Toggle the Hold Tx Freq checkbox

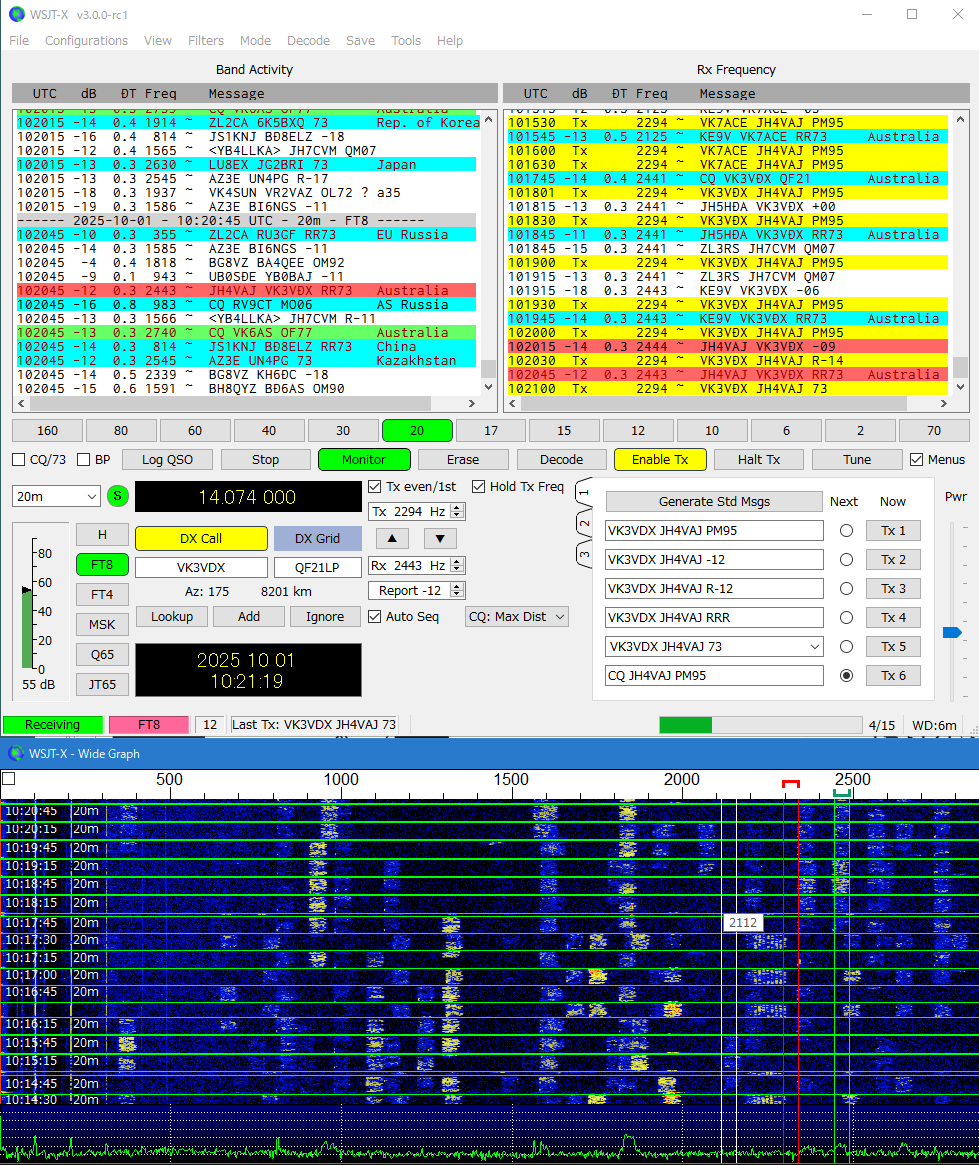(x=479, y=487)
